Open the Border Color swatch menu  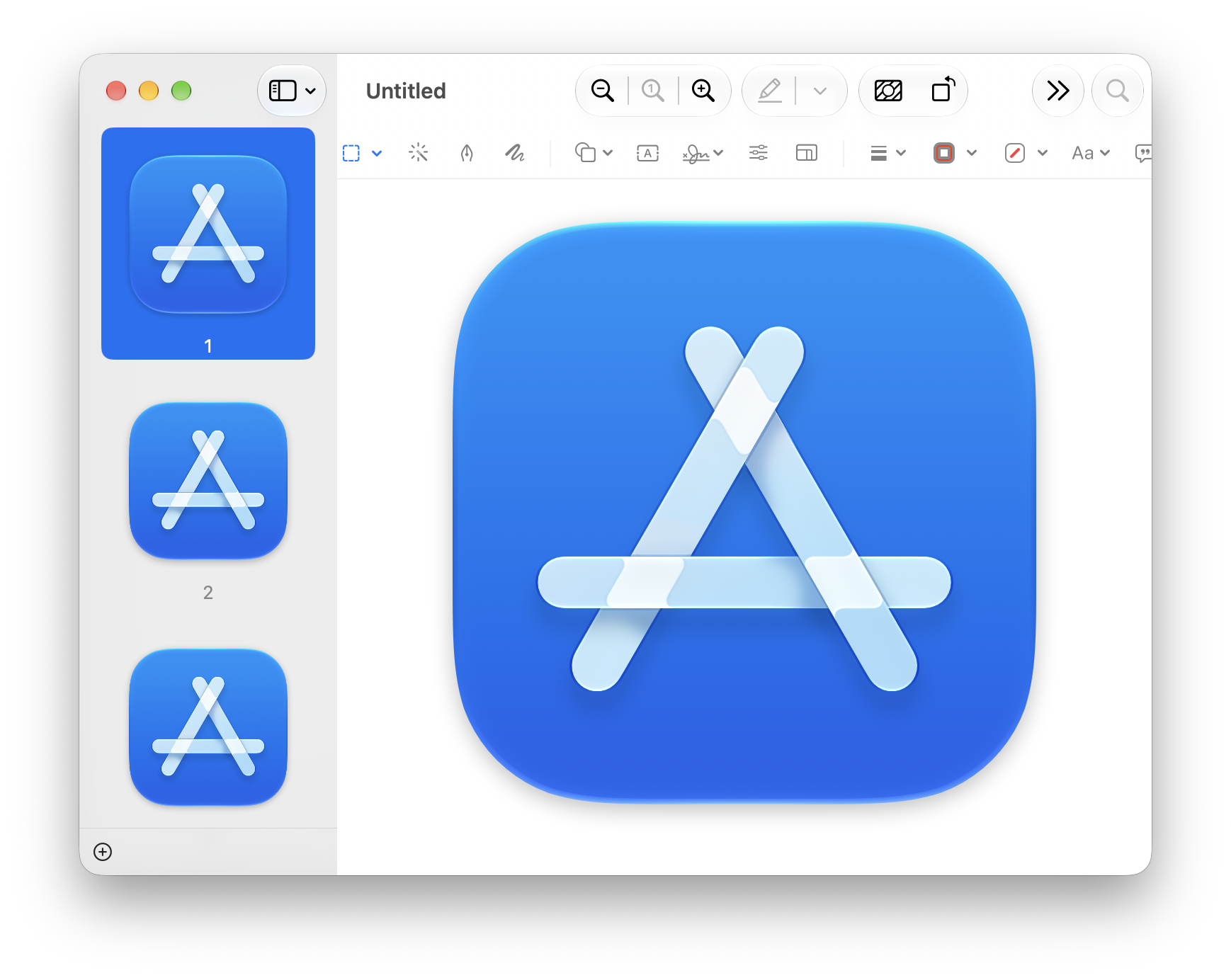955,153
